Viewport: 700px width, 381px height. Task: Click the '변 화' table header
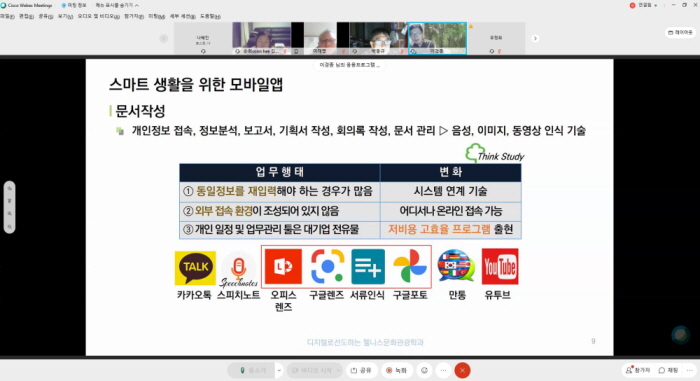tap(450, 172)
